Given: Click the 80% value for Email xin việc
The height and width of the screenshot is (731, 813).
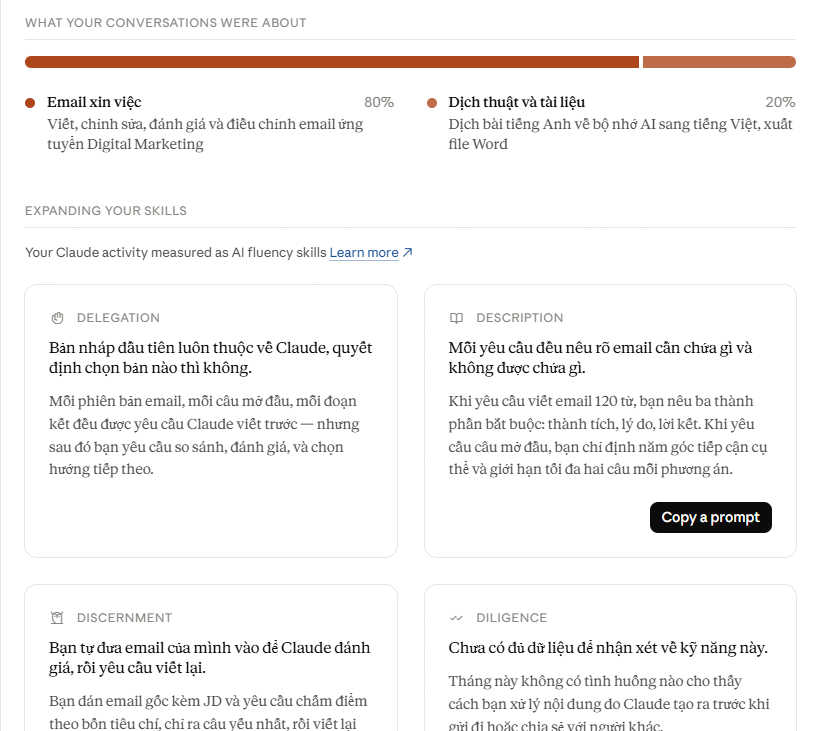Looking at the screenshot, I should (379, 102).
